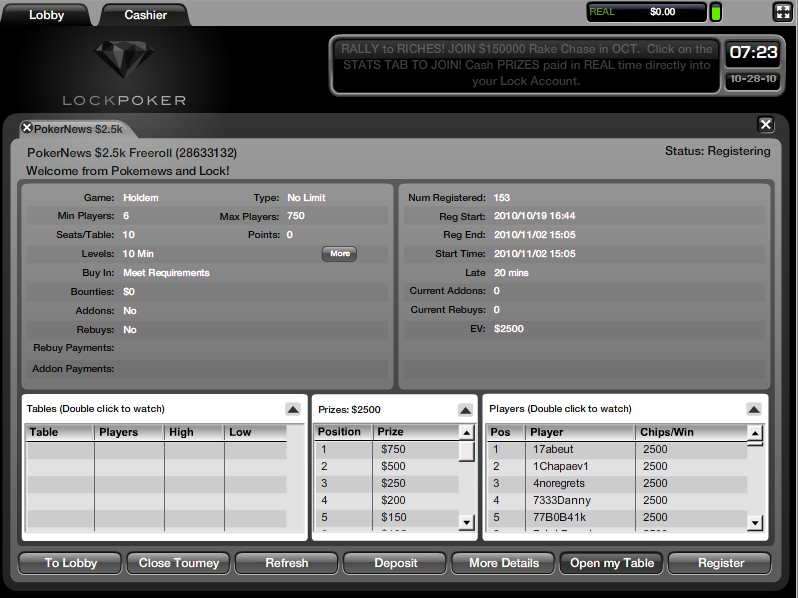This screenshot has width=798, height=598.
Task: Click the Refresh button
Action: coord(287,563)
